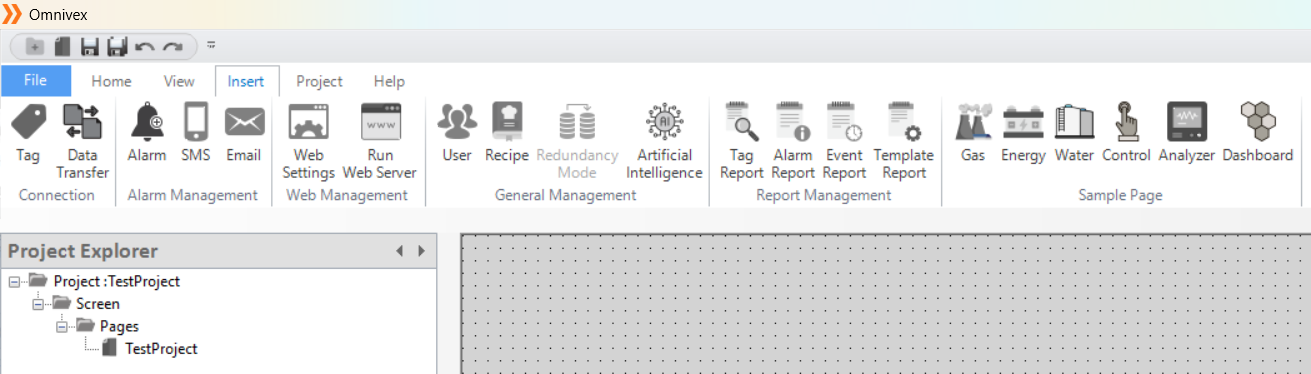The height and width of the screenshot is (374, 1311).
Task: Click the first Save floppy icon
Action: [90, 46]
